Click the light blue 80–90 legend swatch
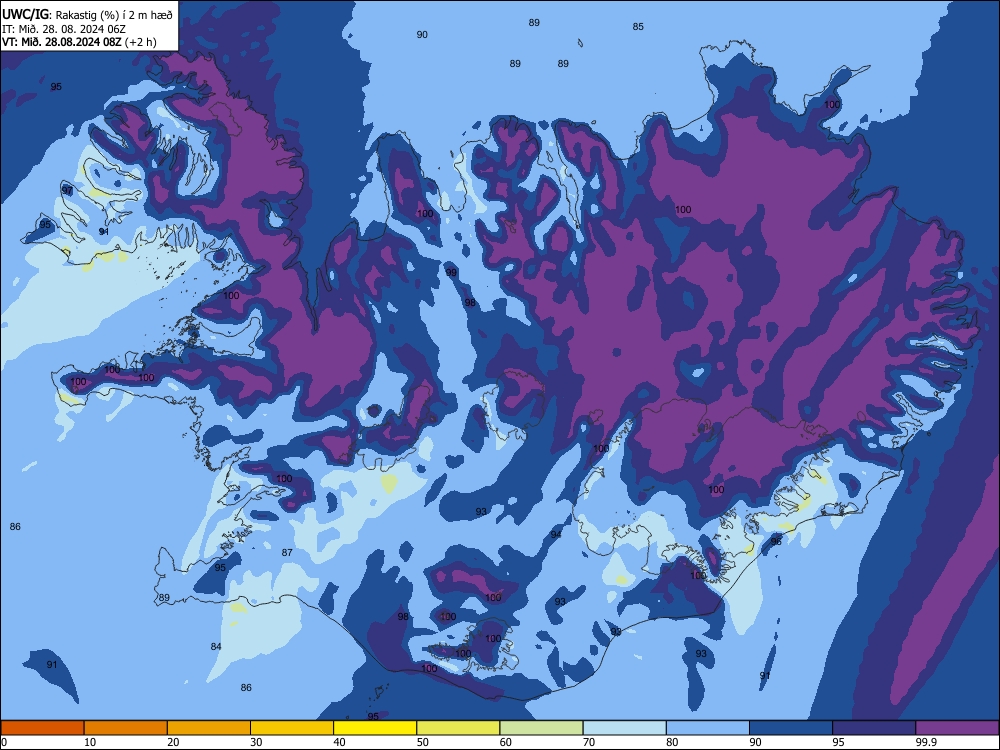The height and width of the screenshot is (750, 1000). (708, 728)
